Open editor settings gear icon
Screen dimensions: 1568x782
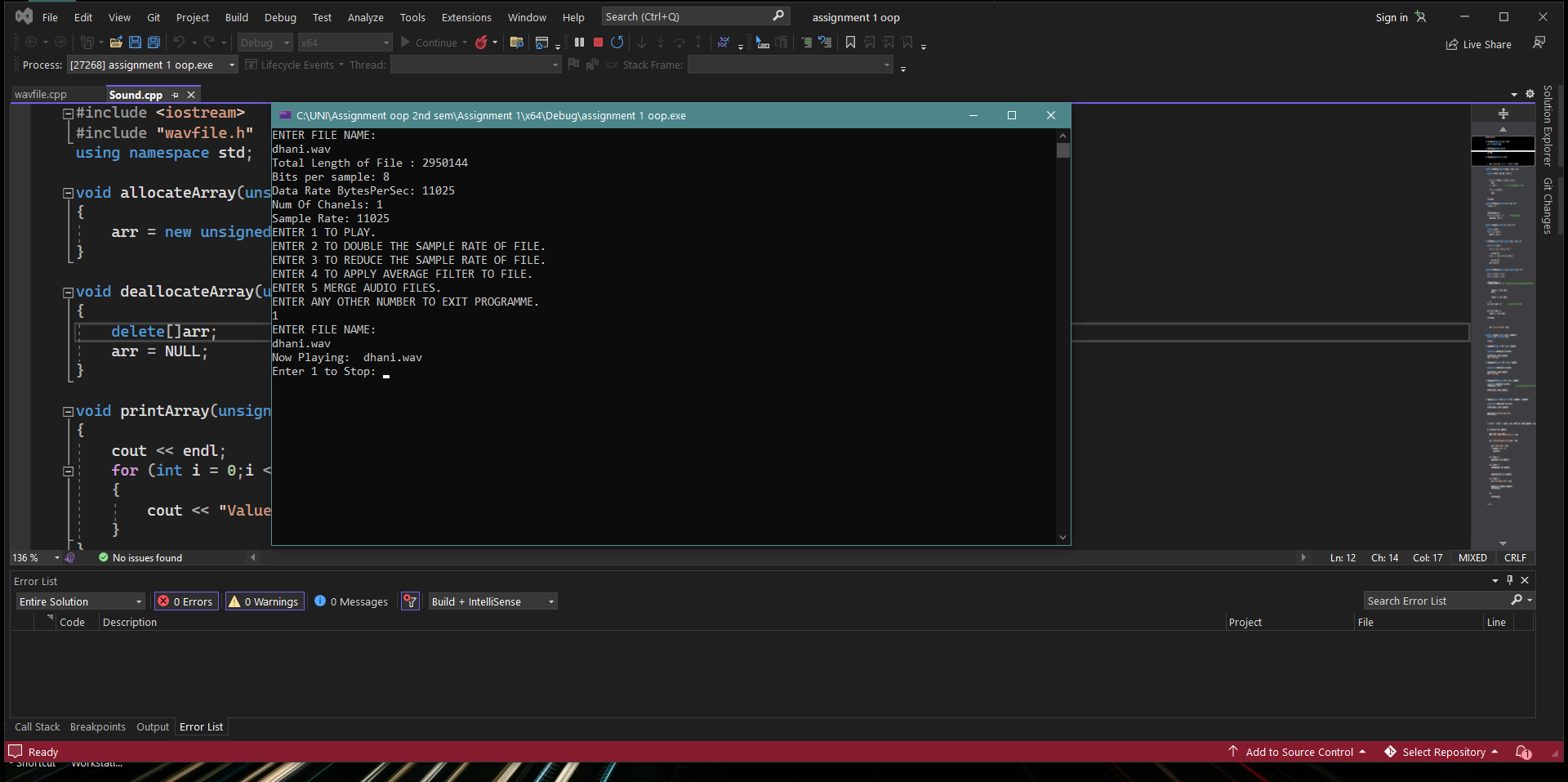click(x=1530, y=94)
